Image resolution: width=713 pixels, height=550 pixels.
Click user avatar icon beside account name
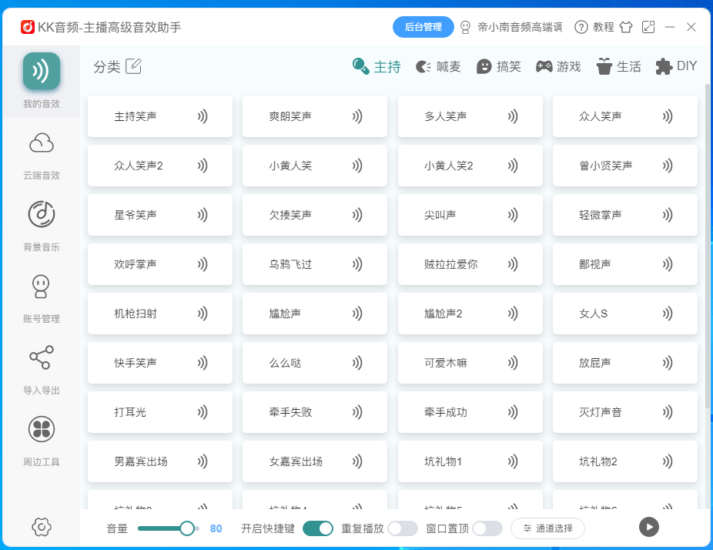[x=465, y=27]
